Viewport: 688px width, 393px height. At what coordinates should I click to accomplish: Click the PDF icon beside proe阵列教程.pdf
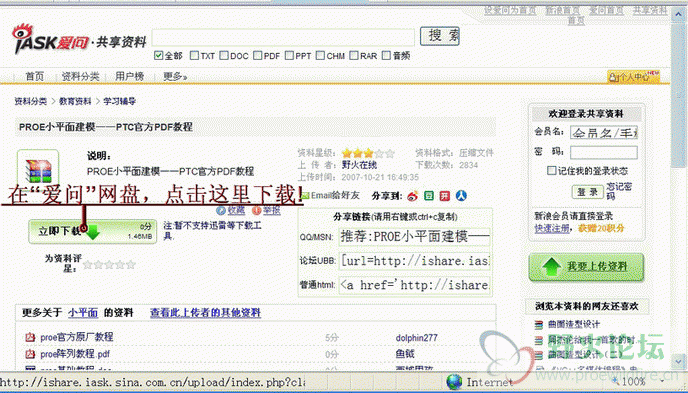tap(30, 354)
